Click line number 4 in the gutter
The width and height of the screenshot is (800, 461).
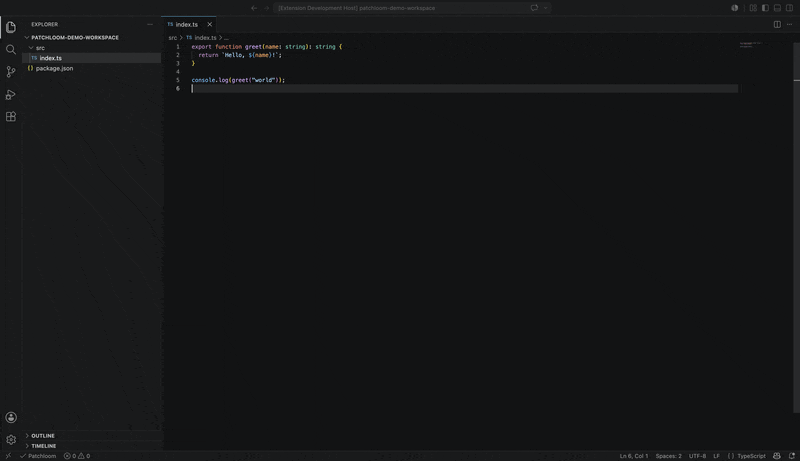178,72
